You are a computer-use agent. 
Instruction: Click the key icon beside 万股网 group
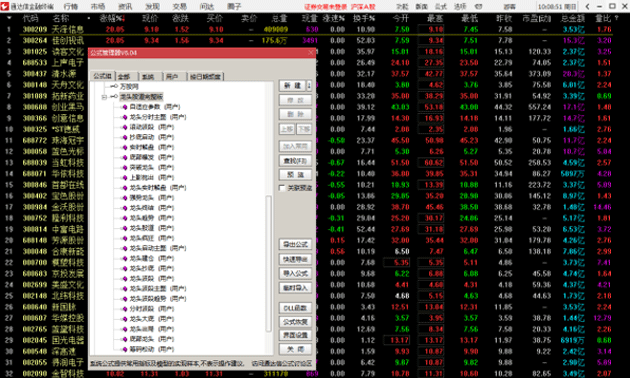coord(114,86)
